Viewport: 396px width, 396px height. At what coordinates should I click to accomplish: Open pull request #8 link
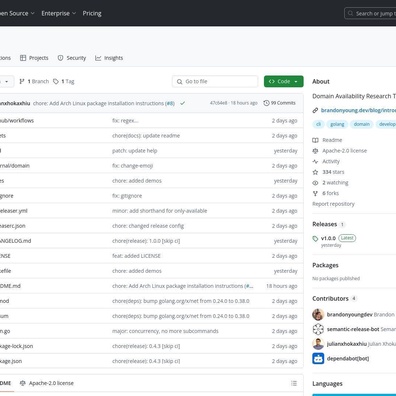point(170,103)
